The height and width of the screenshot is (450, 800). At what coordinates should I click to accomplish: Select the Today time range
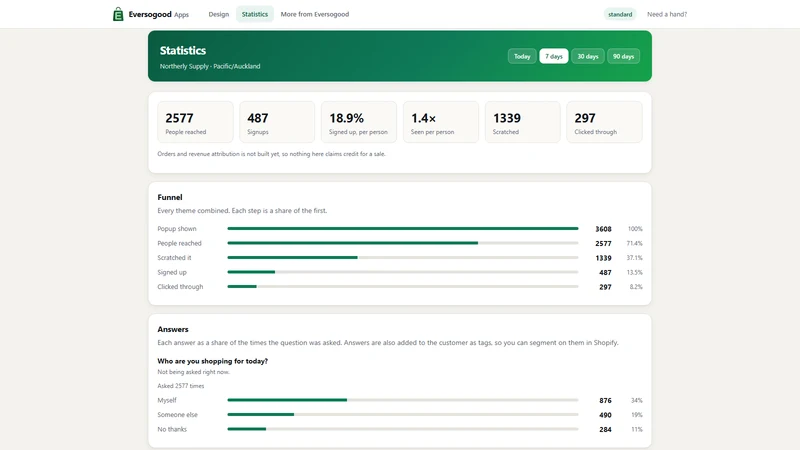pos(522,56)
